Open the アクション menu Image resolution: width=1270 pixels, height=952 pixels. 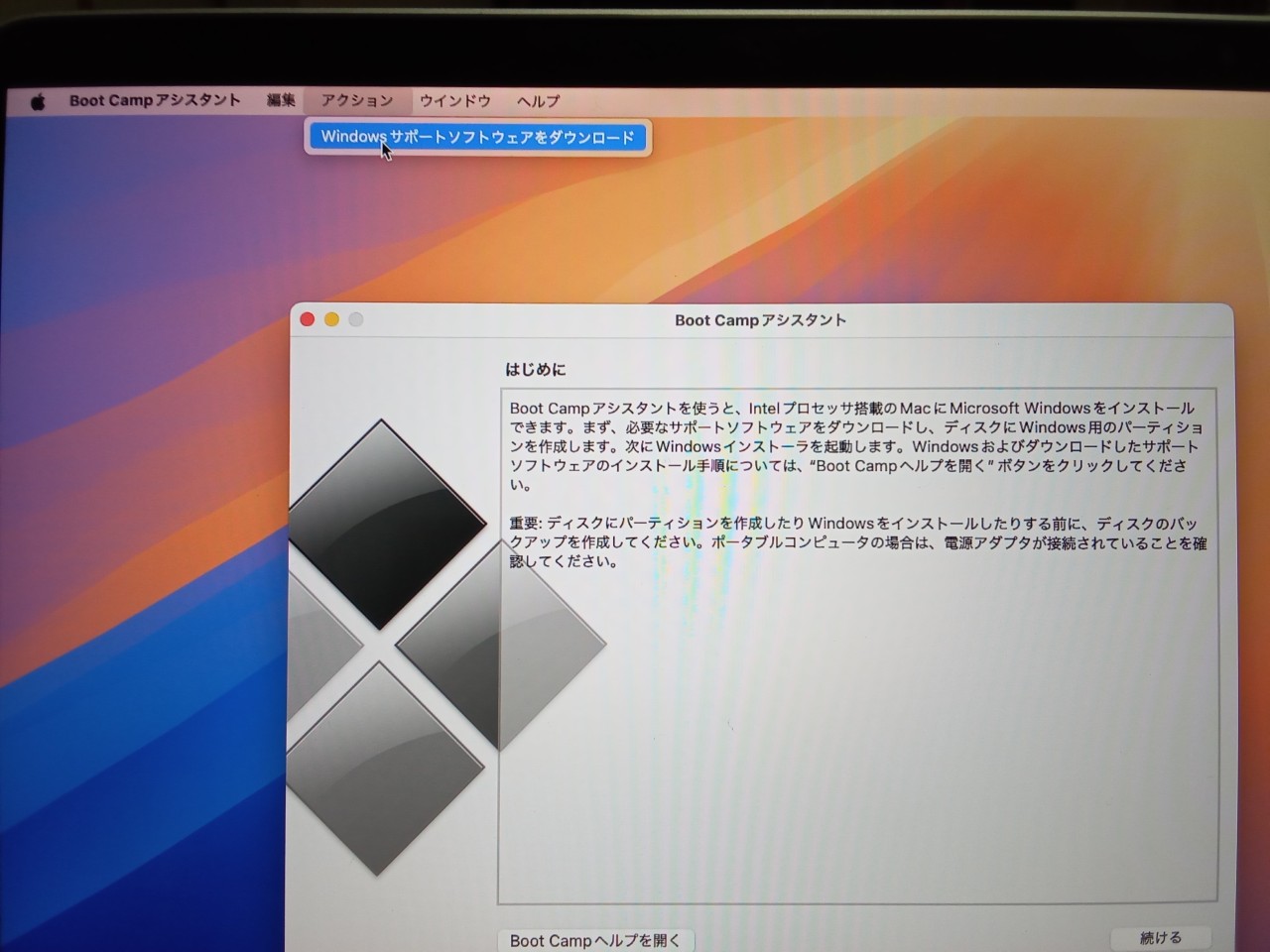coord(357,100)
